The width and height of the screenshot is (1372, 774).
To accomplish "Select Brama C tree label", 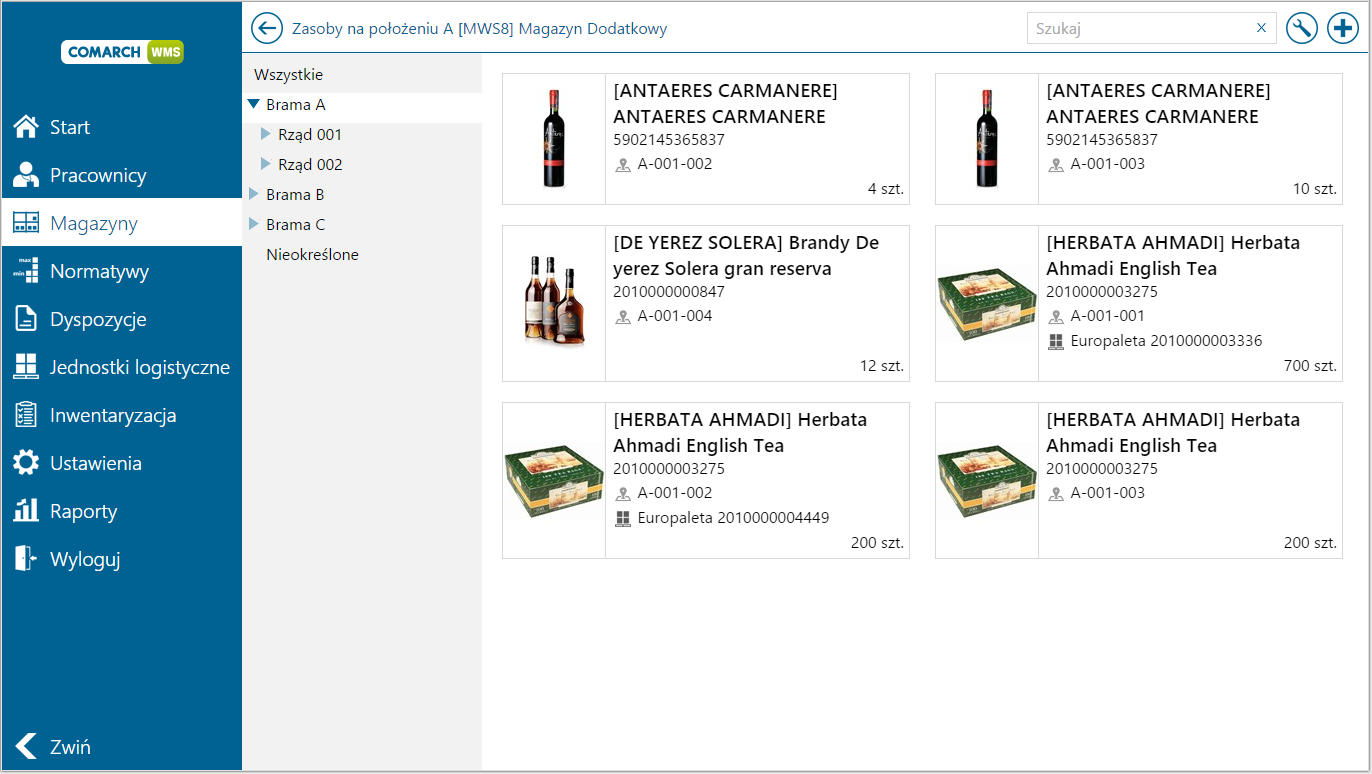I will pos(295,224).
